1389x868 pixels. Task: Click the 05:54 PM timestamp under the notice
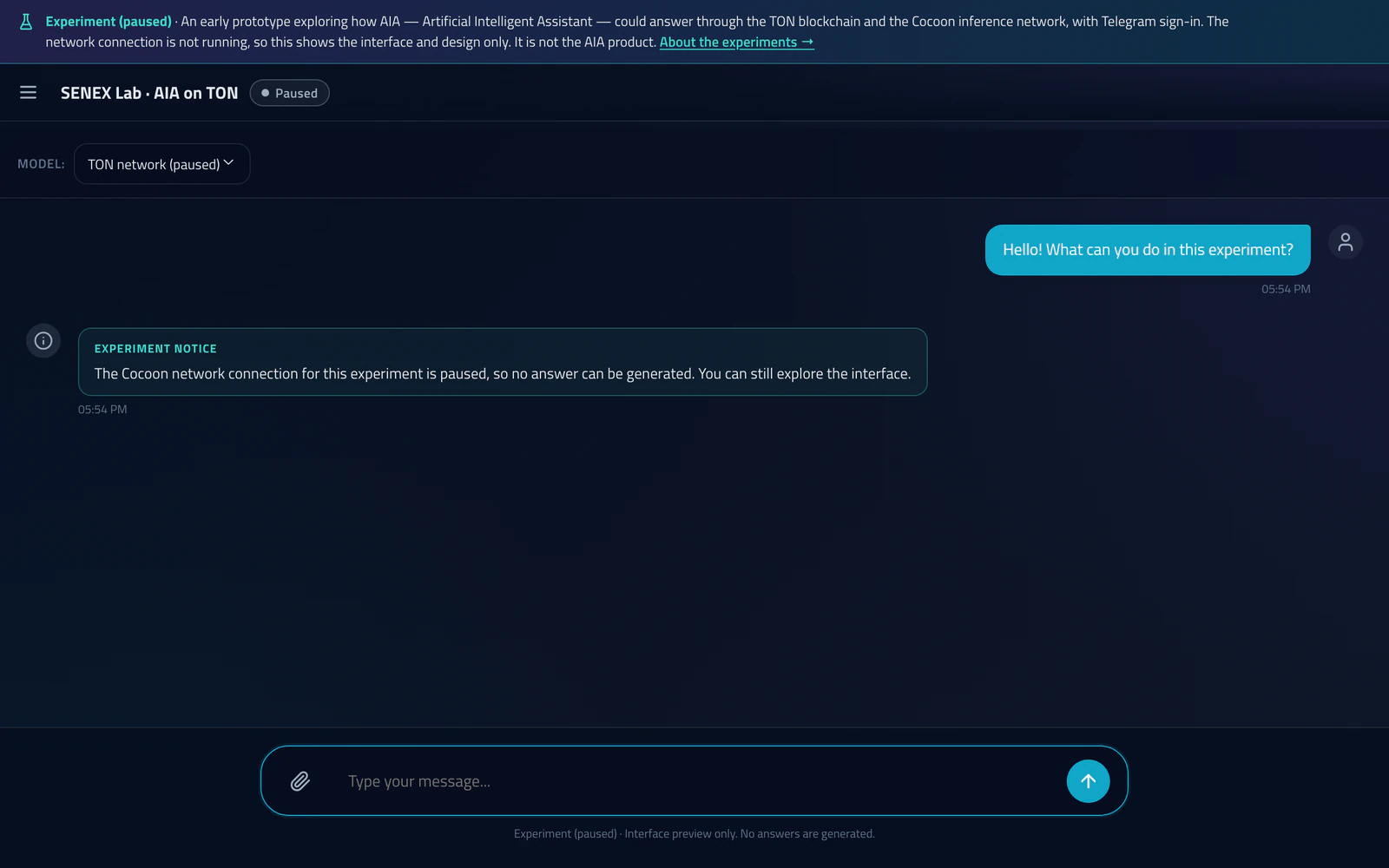click(x=102, y=410)
